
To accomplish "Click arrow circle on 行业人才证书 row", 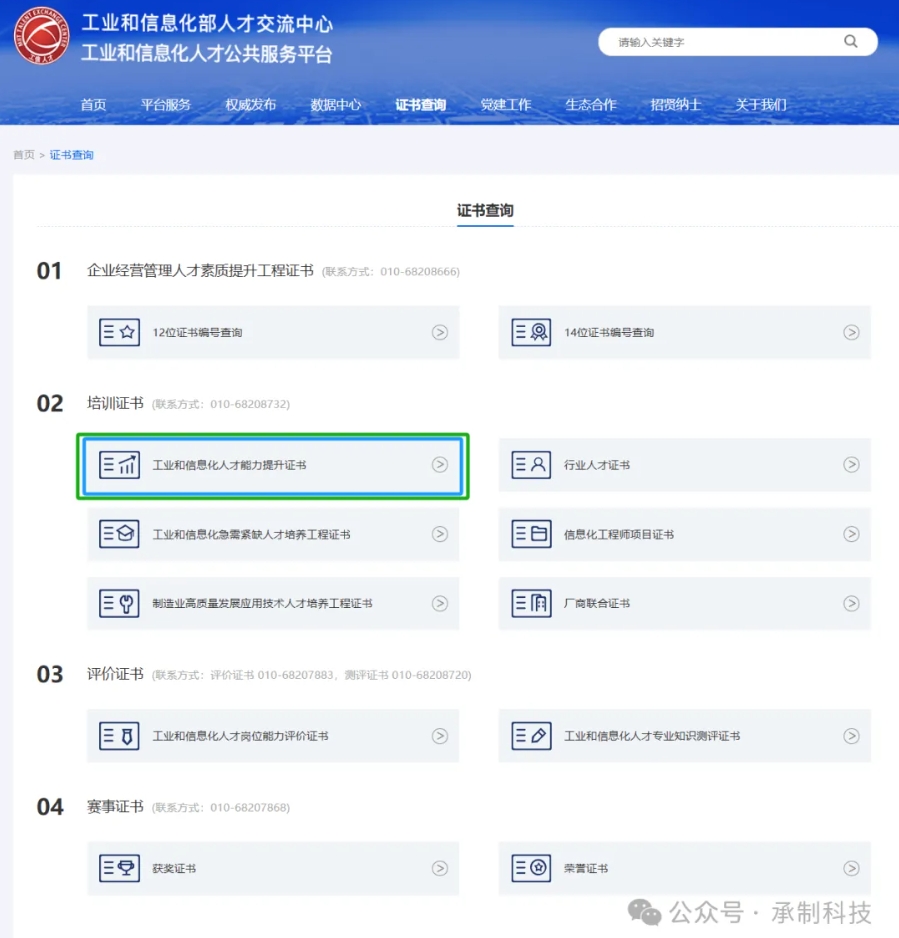I will click(851, 465).
